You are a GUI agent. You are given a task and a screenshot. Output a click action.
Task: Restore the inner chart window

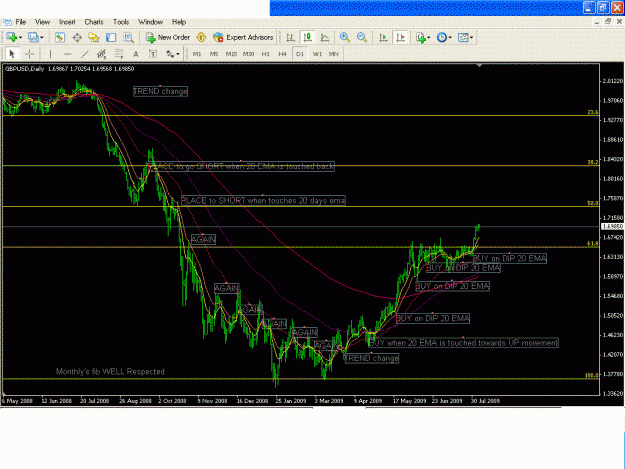pos(608,22)
